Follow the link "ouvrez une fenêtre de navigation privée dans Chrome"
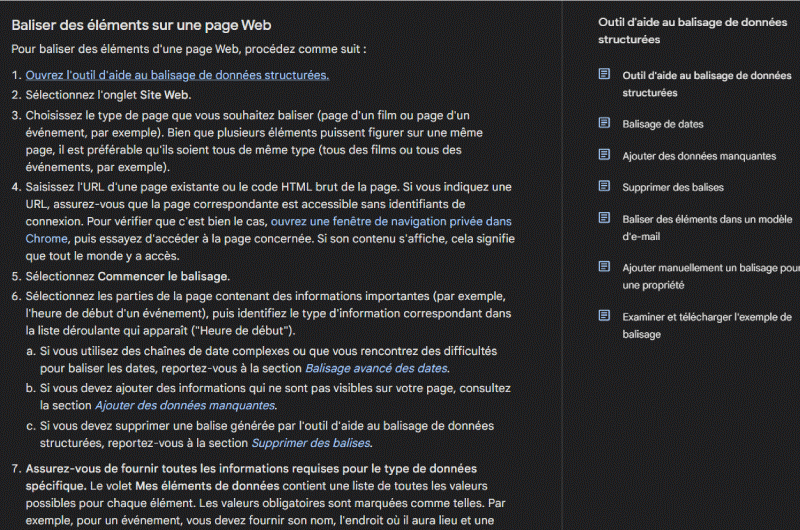This screenshot has height=530, width=800. (x=391, y=221)
